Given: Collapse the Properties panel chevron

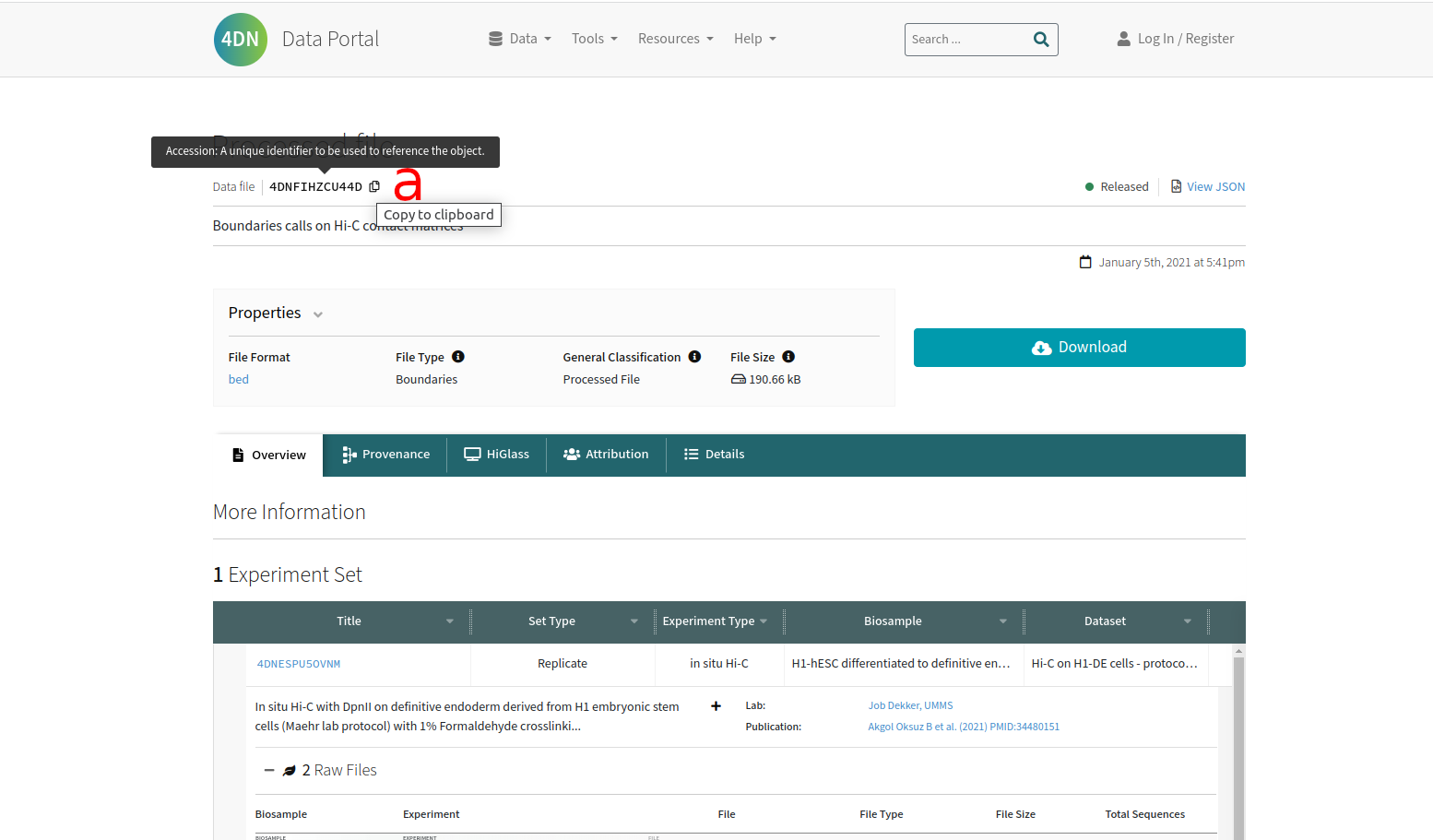Looking at the screenshot, I should point(318,314).
